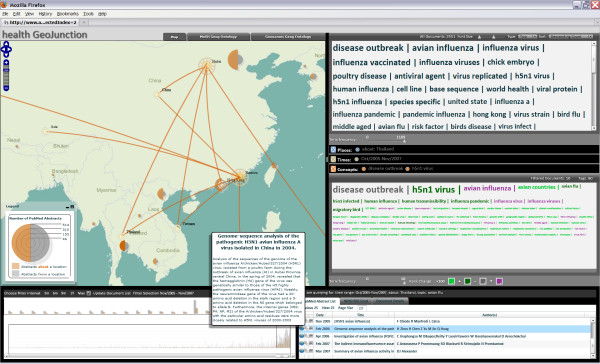Click the 'hong kong' tag cloud term
This screenshot has height=364, width=600.
489,114
